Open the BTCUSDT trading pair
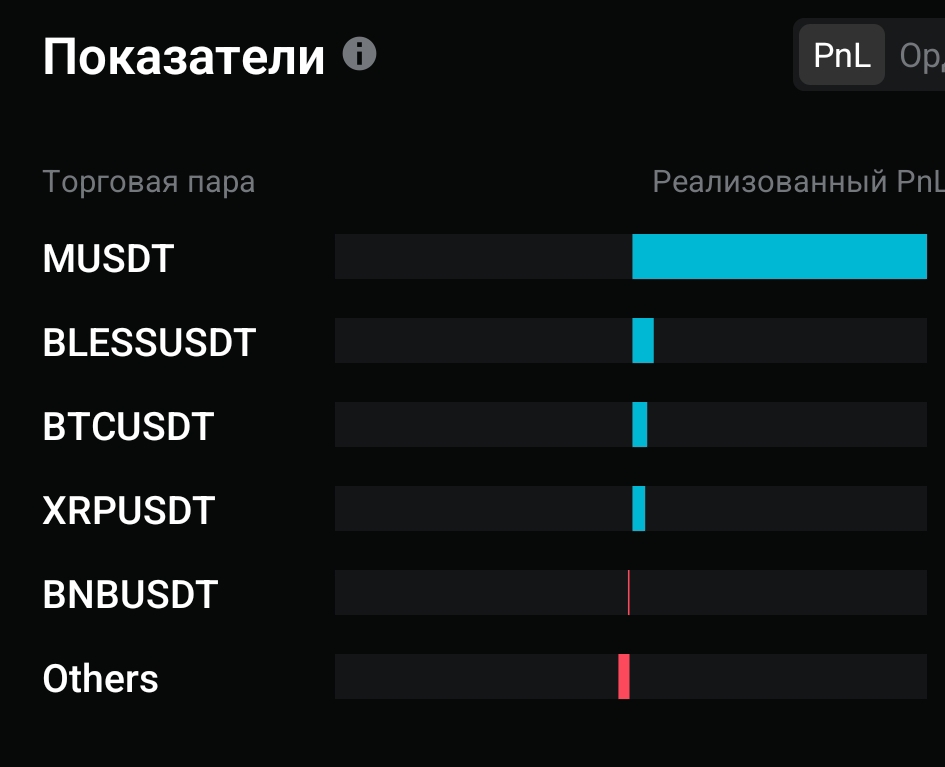945x767 pixels. point(128,427)
